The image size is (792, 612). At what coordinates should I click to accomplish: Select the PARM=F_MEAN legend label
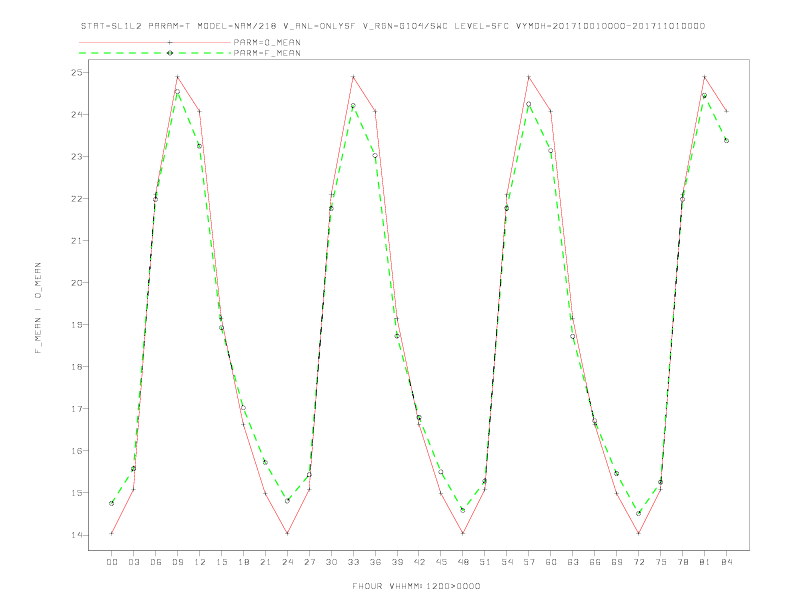point(267,53)
